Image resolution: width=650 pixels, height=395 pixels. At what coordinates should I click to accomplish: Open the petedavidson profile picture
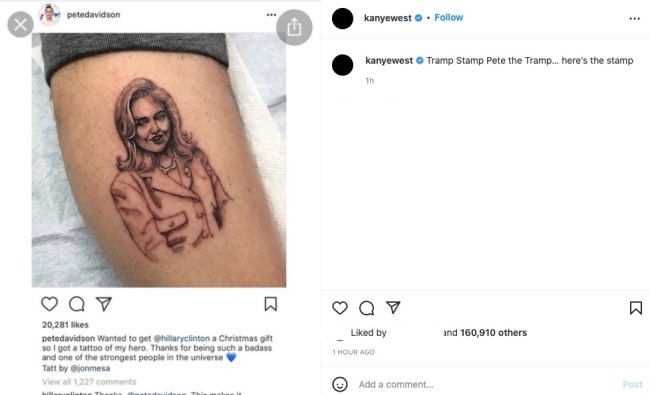point(49,15)
